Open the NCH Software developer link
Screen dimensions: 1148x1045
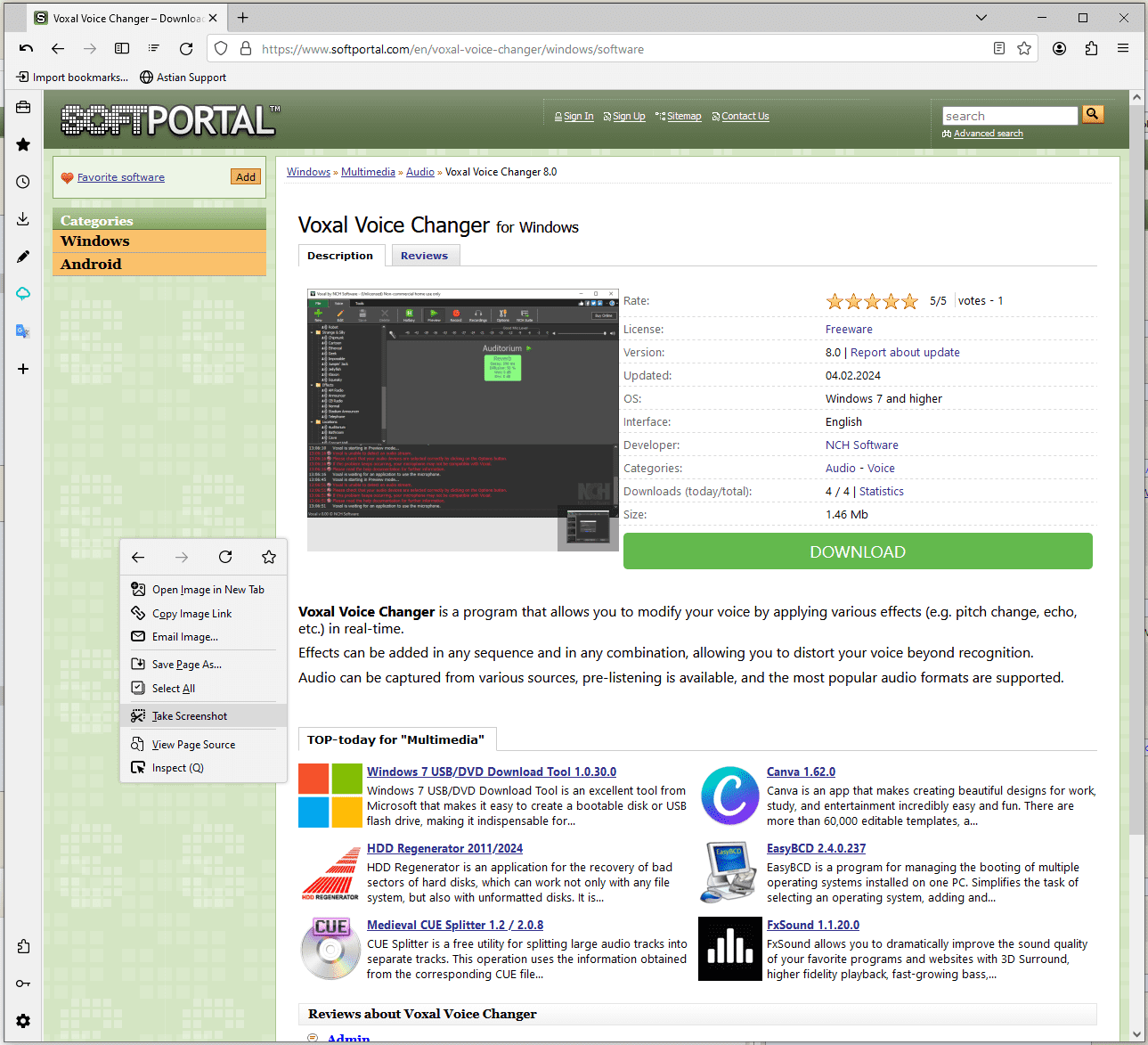(862, 445)
